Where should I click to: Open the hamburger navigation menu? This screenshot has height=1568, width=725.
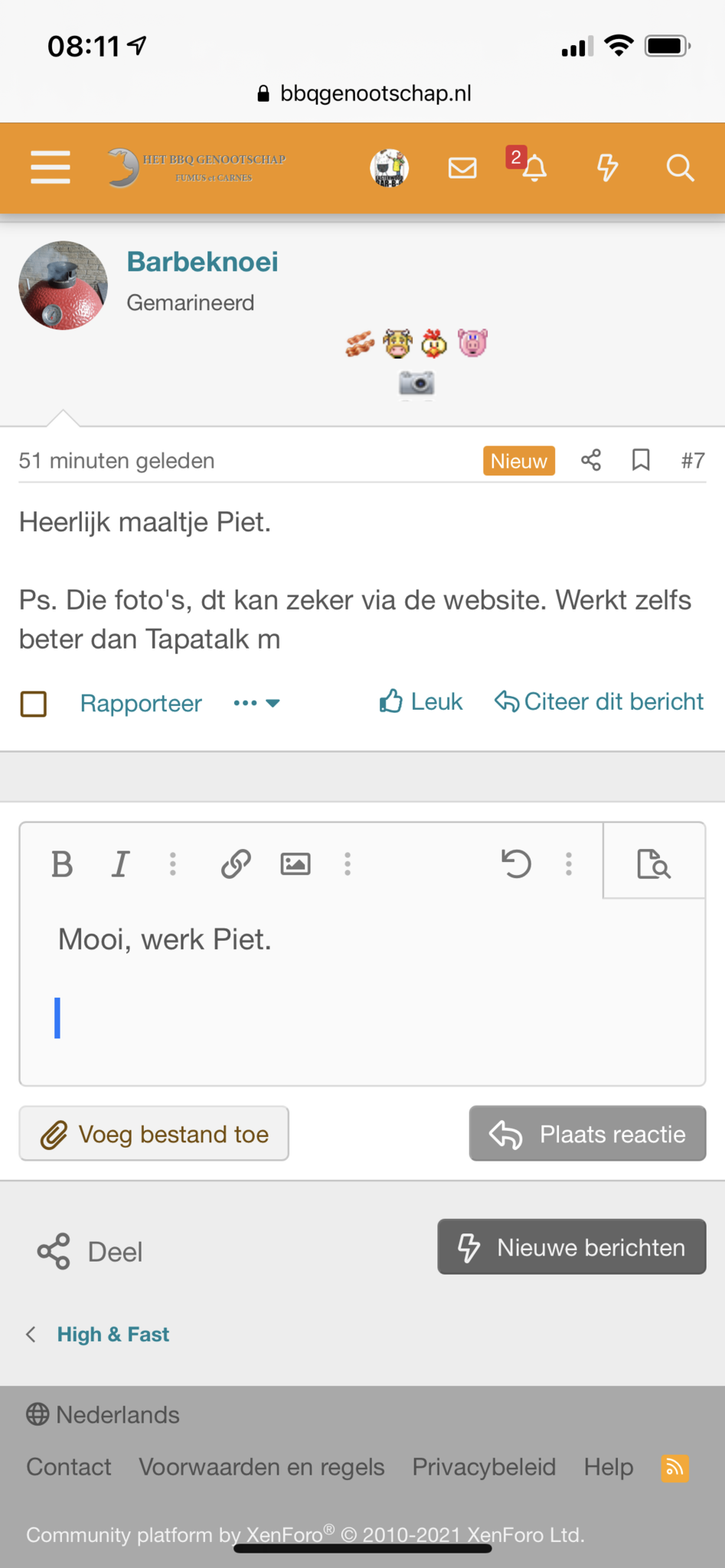tap(51, 168)
